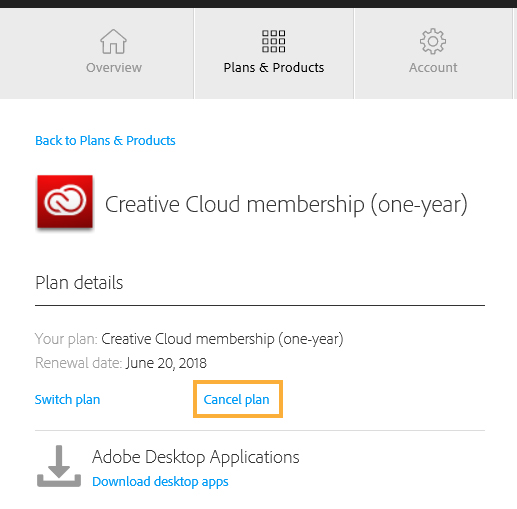Click the dark bar above the tabs
The height and width of the screenshot is (509, 517).
click(258, 4)
